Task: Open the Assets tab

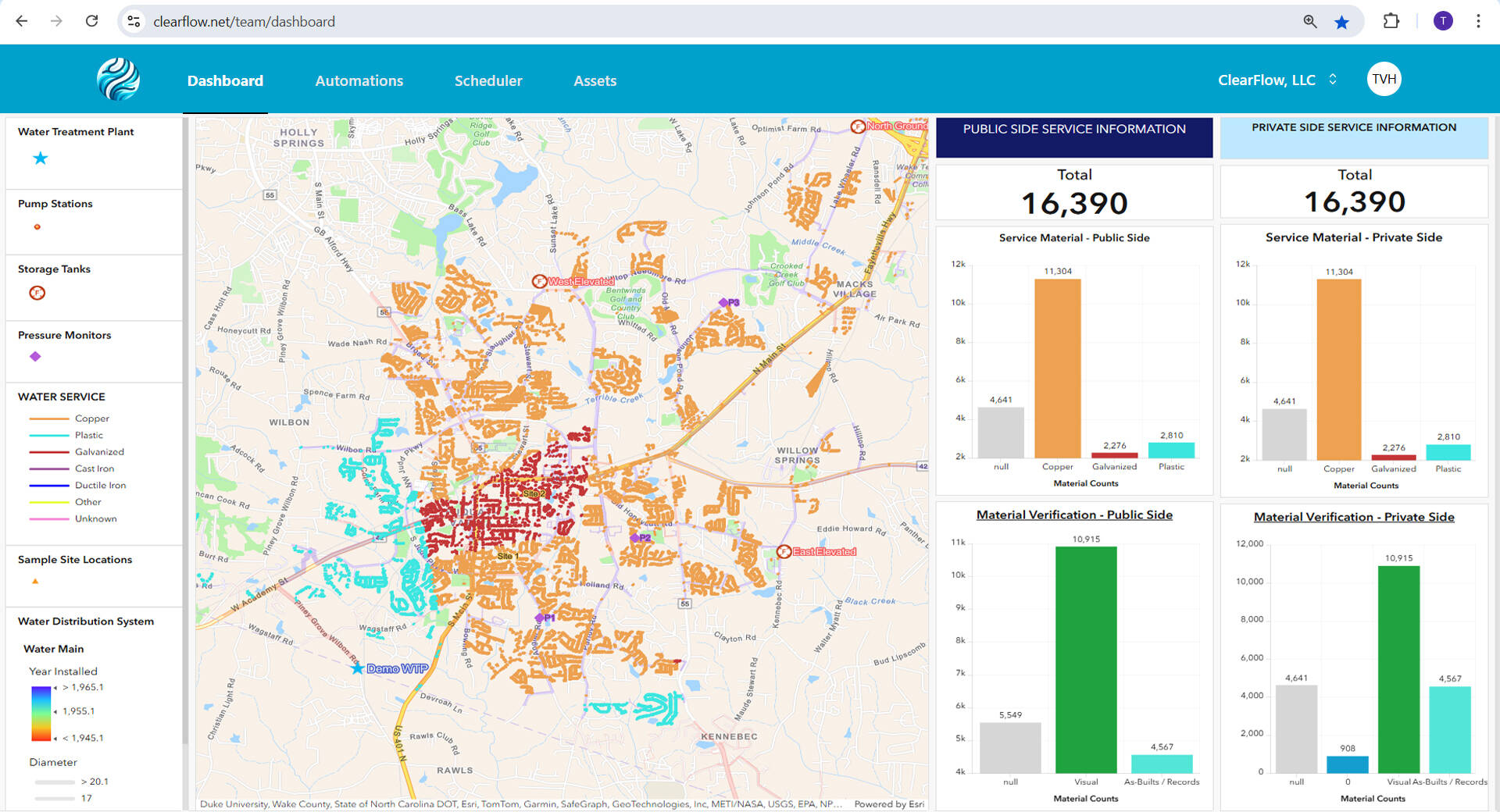Action: point(595,80)
